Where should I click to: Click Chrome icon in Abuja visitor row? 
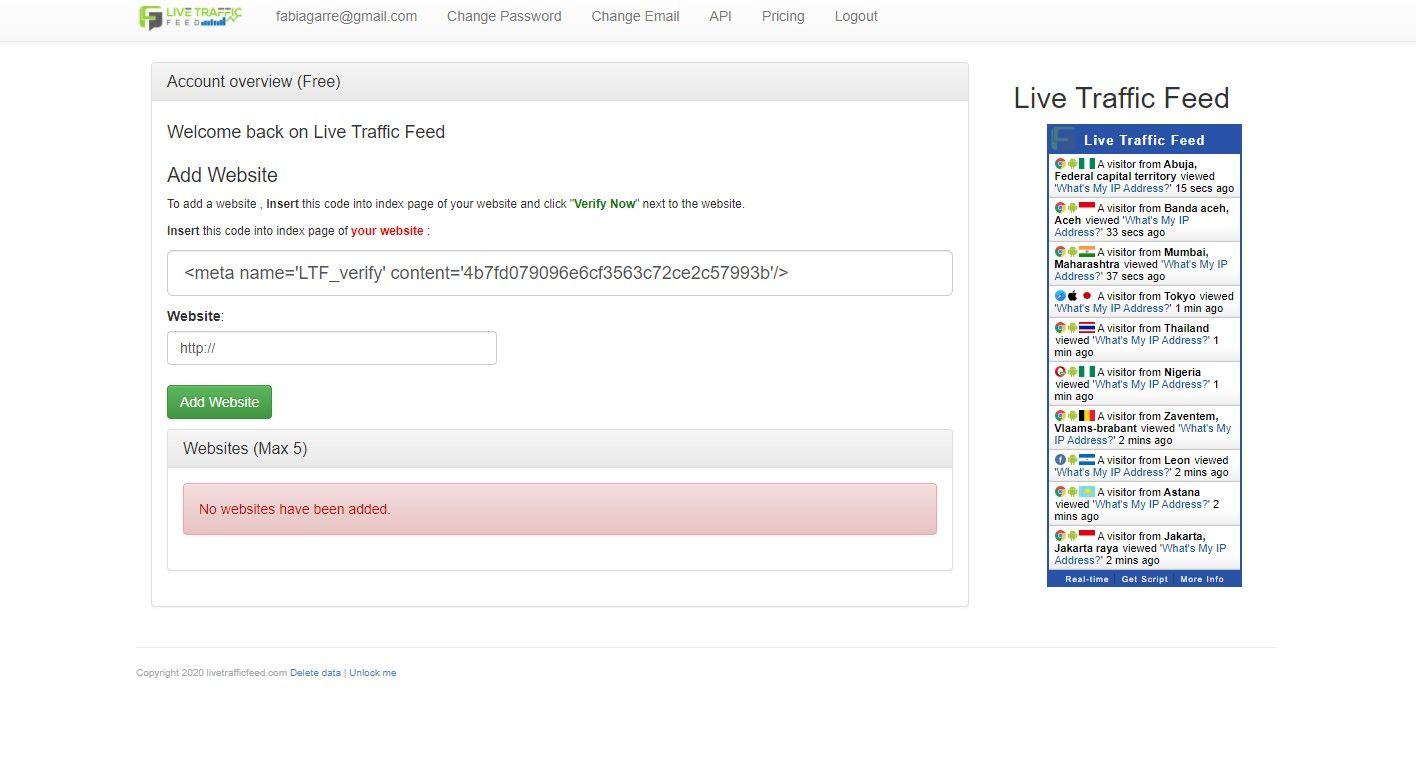click(x=1060, y=163)
